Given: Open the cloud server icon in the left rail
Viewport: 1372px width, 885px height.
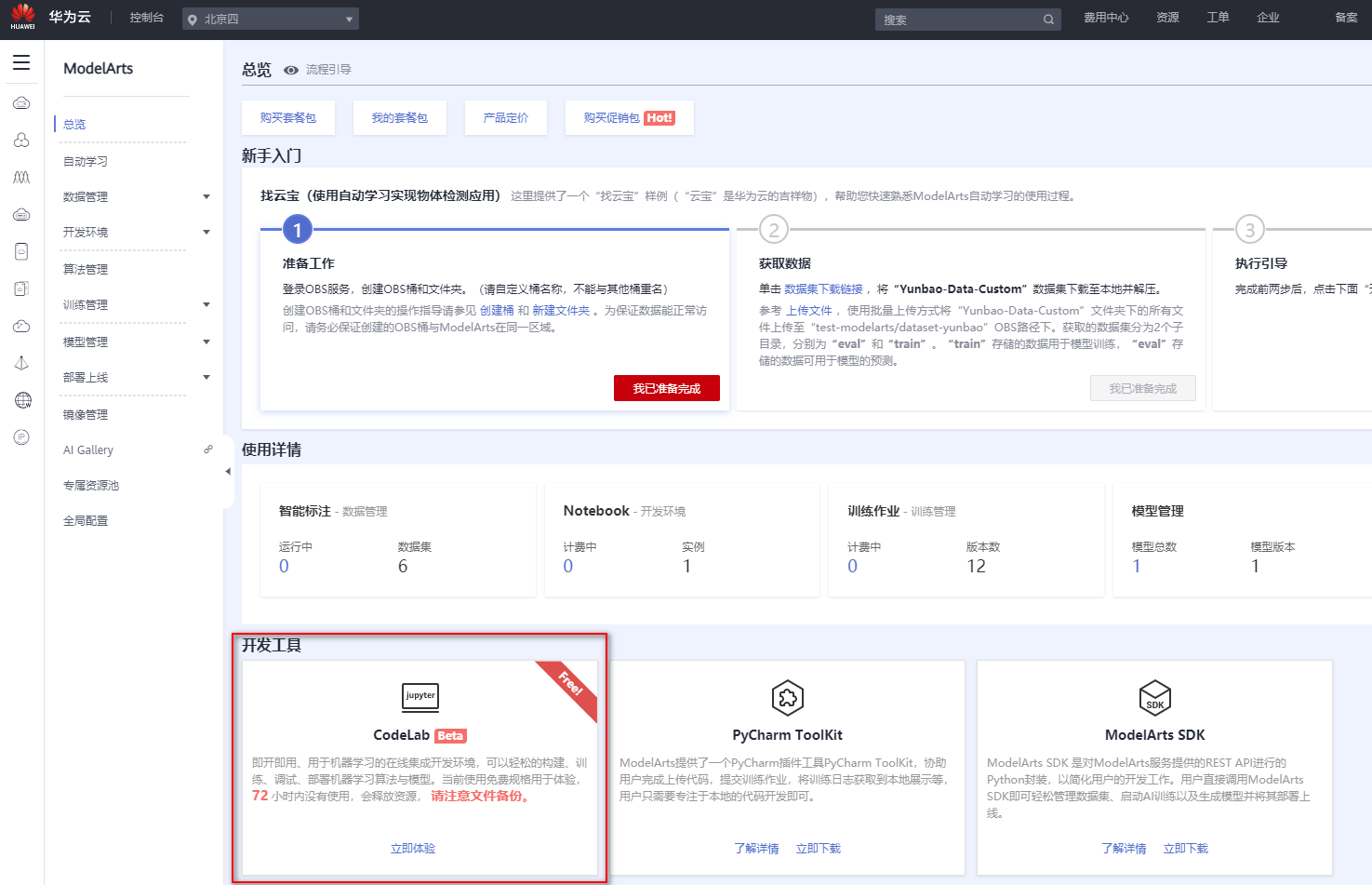Looking at the screenshot, I should click(x=21, y=103).
